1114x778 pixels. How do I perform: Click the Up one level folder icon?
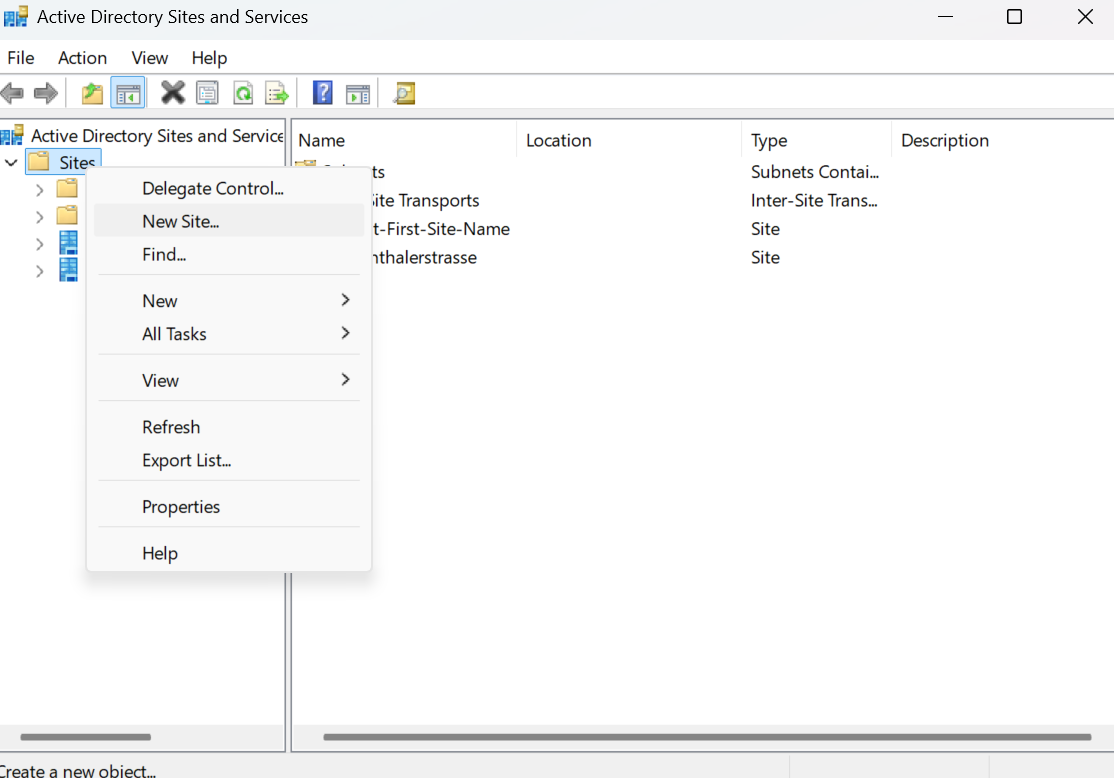coord(92,93)
